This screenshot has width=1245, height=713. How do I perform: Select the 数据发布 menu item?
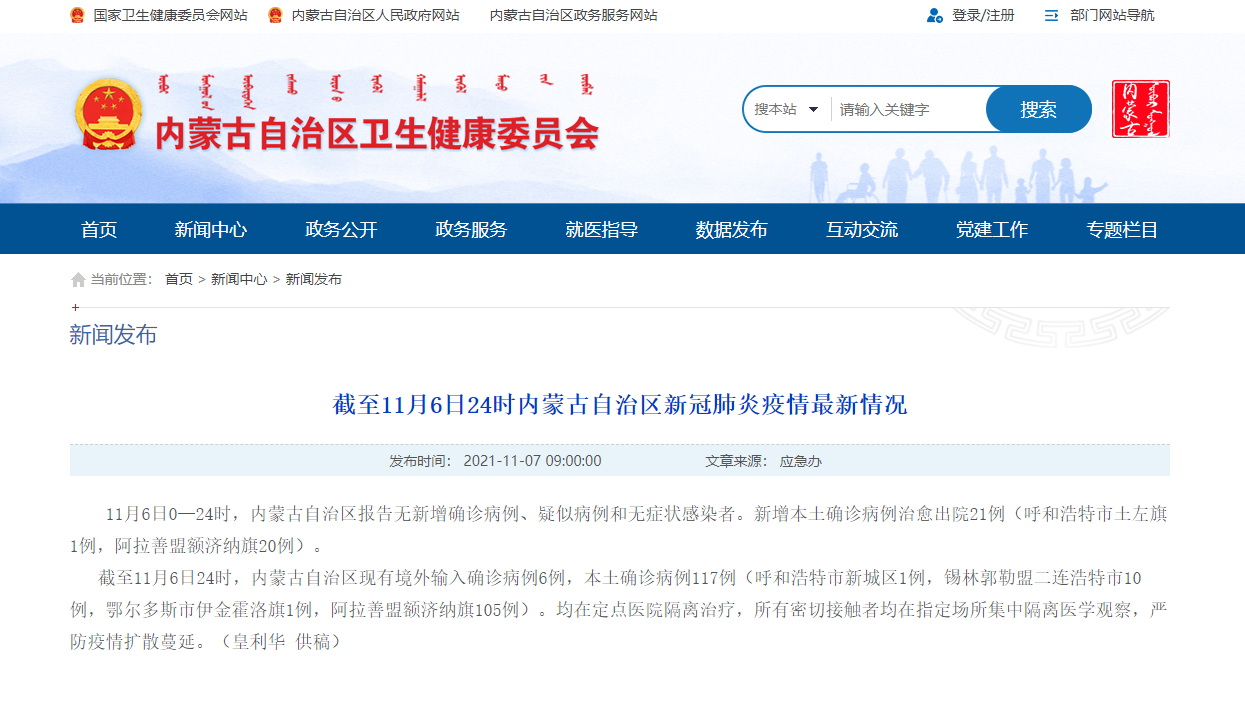coord(731,229)
